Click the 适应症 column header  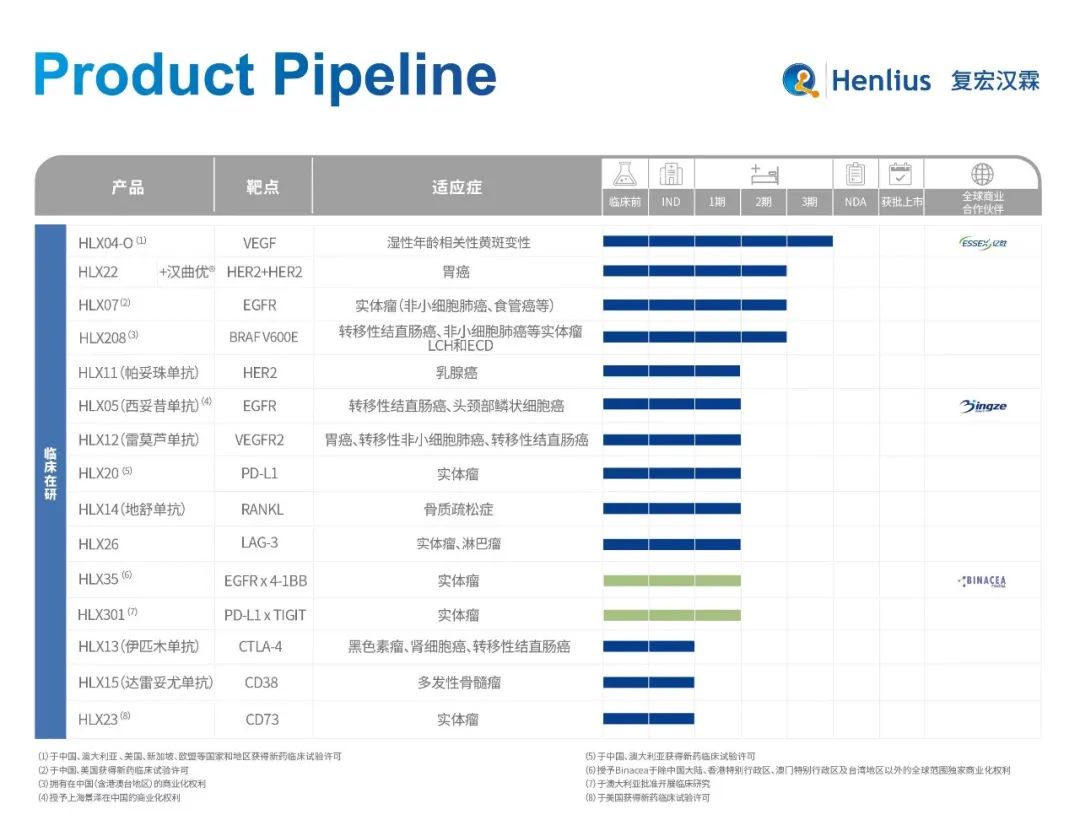(456, 187)
